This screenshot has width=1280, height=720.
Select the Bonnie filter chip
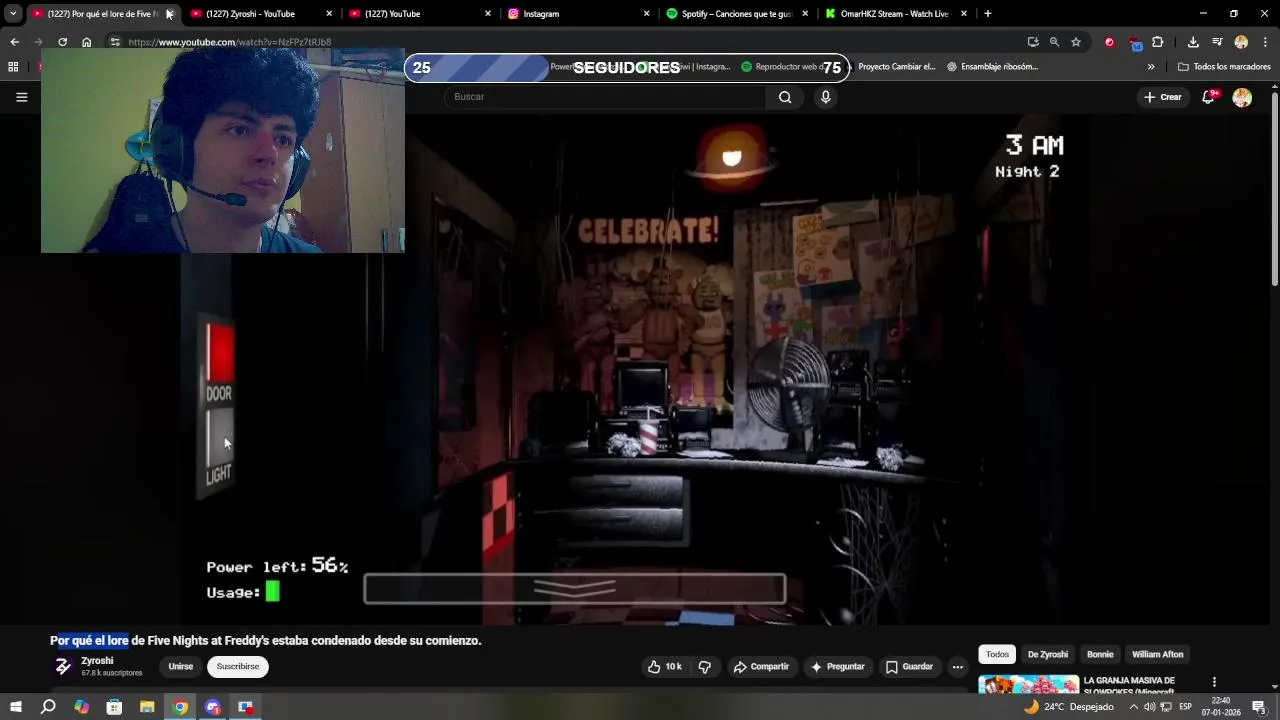(1100, 654)
